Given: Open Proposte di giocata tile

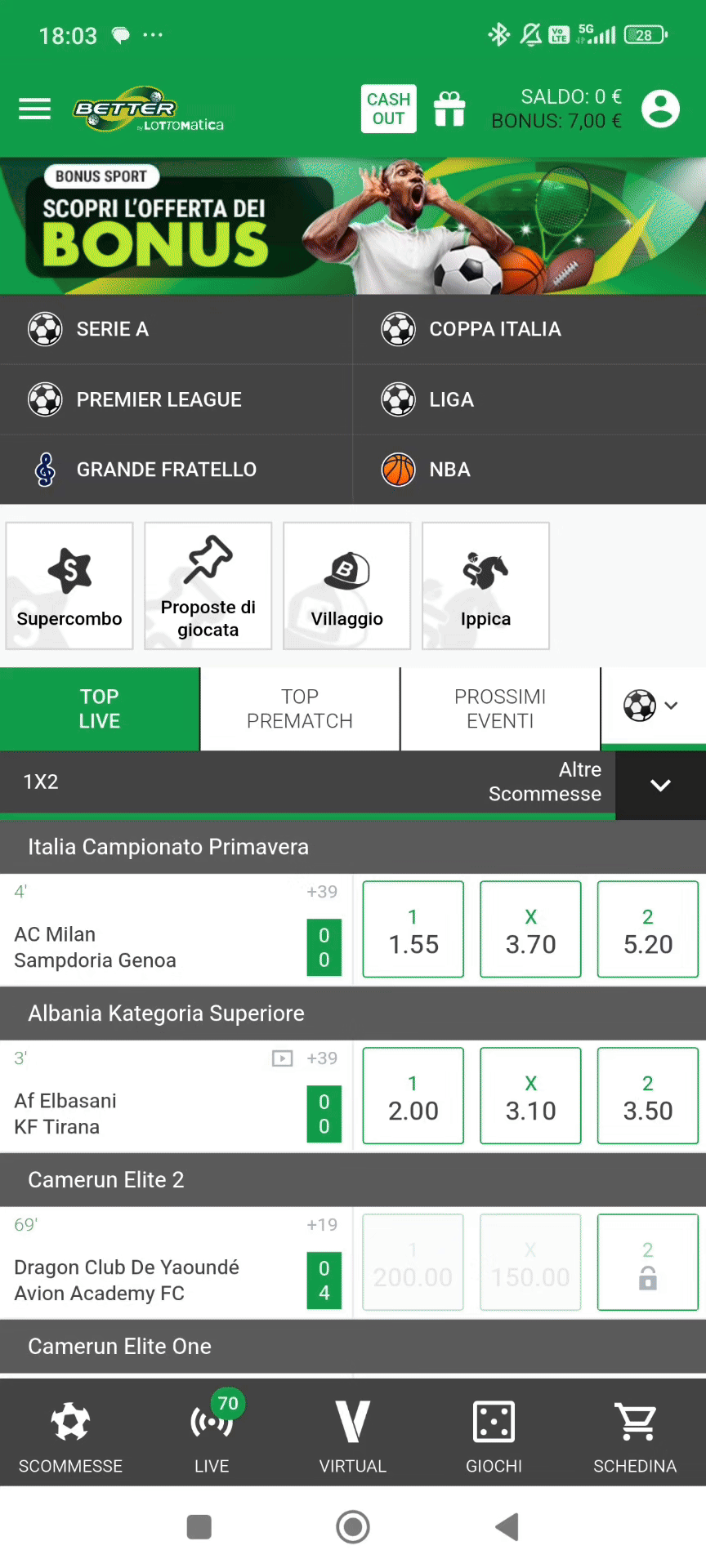Looking at the screenshot, I should click(208, 586).
